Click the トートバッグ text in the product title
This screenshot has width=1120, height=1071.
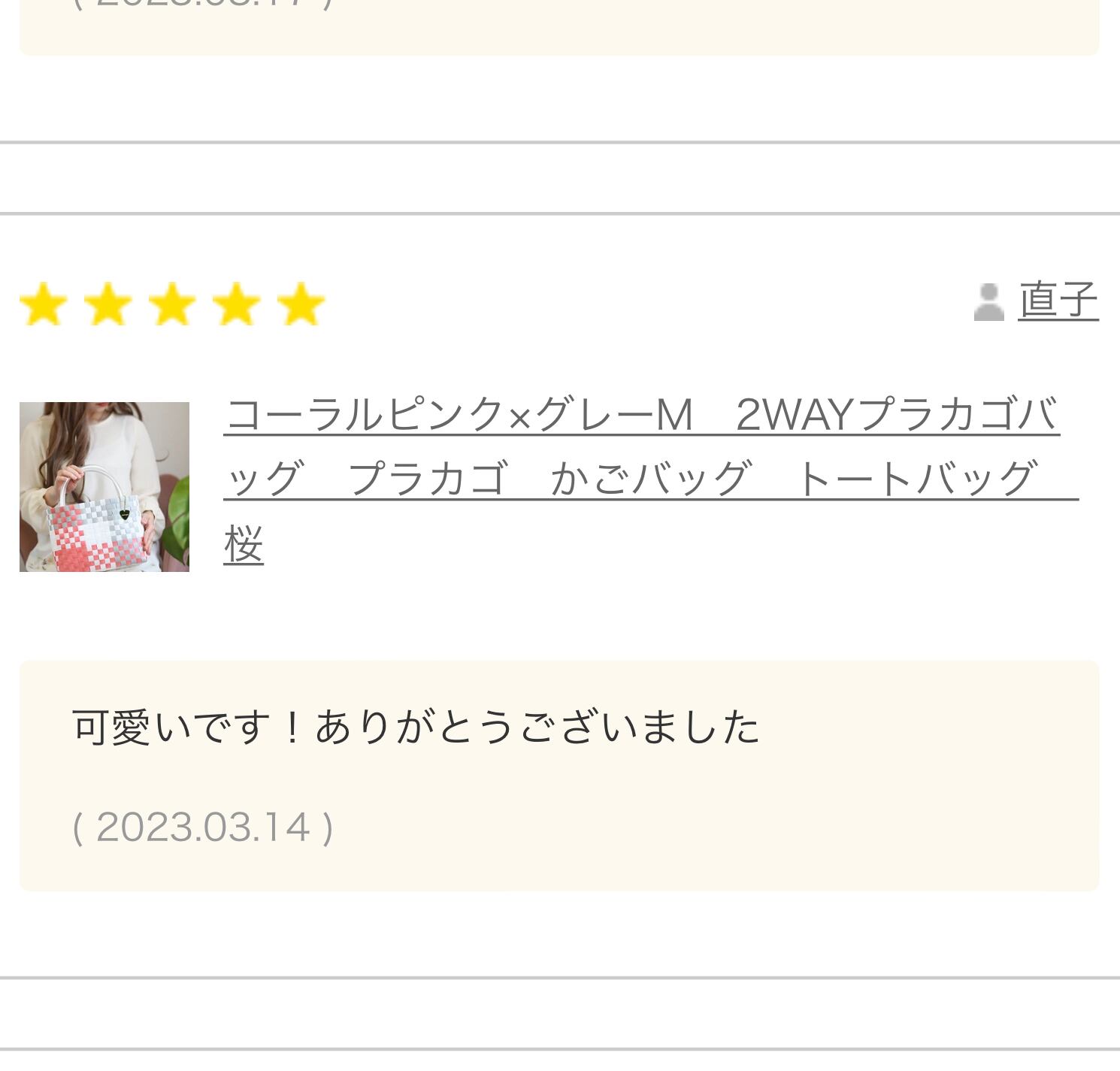(x=916, y=479)
